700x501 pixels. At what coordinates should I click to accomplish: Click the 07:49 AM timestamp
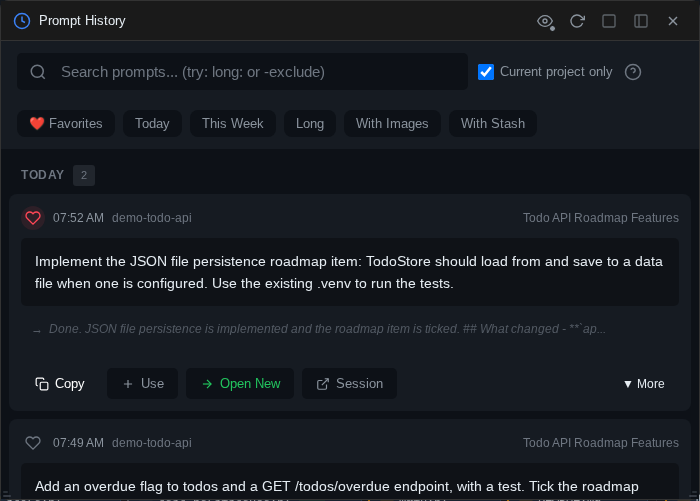tap(78, 443)
